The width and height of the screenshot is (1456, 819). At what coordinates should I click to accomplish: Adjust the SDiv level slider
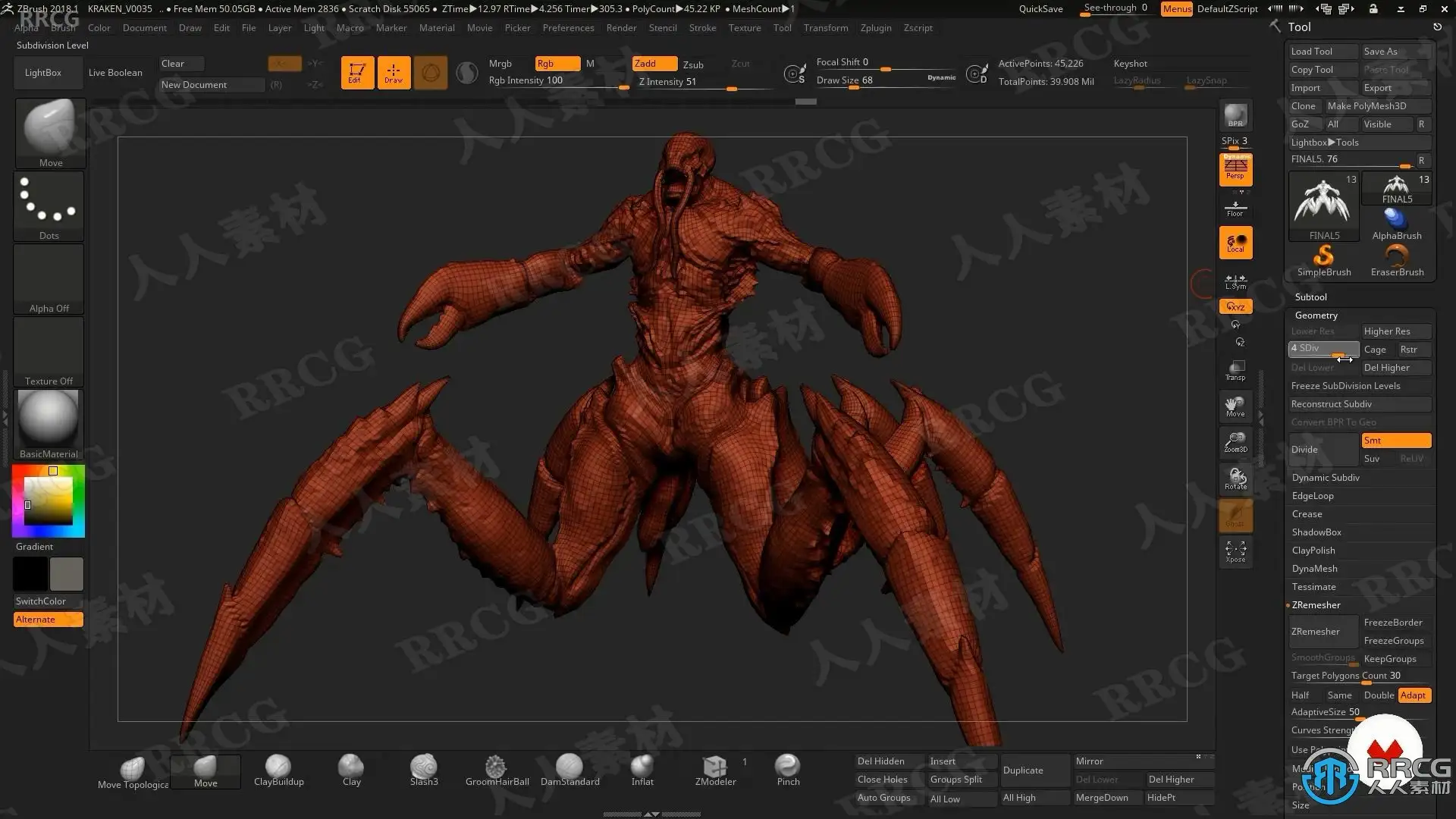coord(1323,349)
